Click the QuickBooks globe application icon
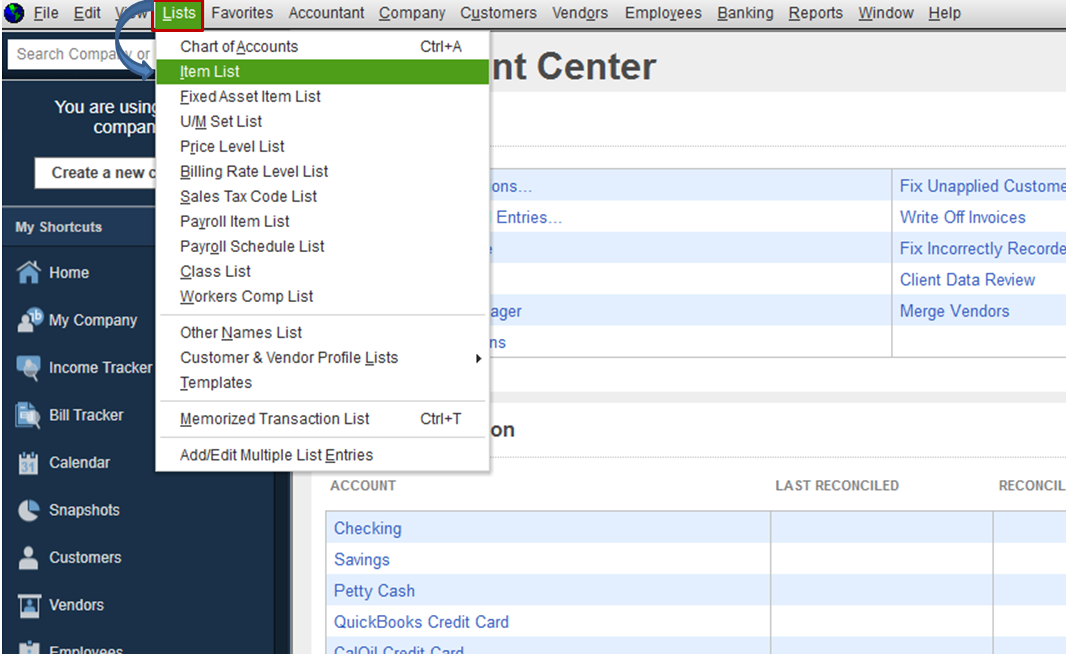 click(x=14, y=12)
